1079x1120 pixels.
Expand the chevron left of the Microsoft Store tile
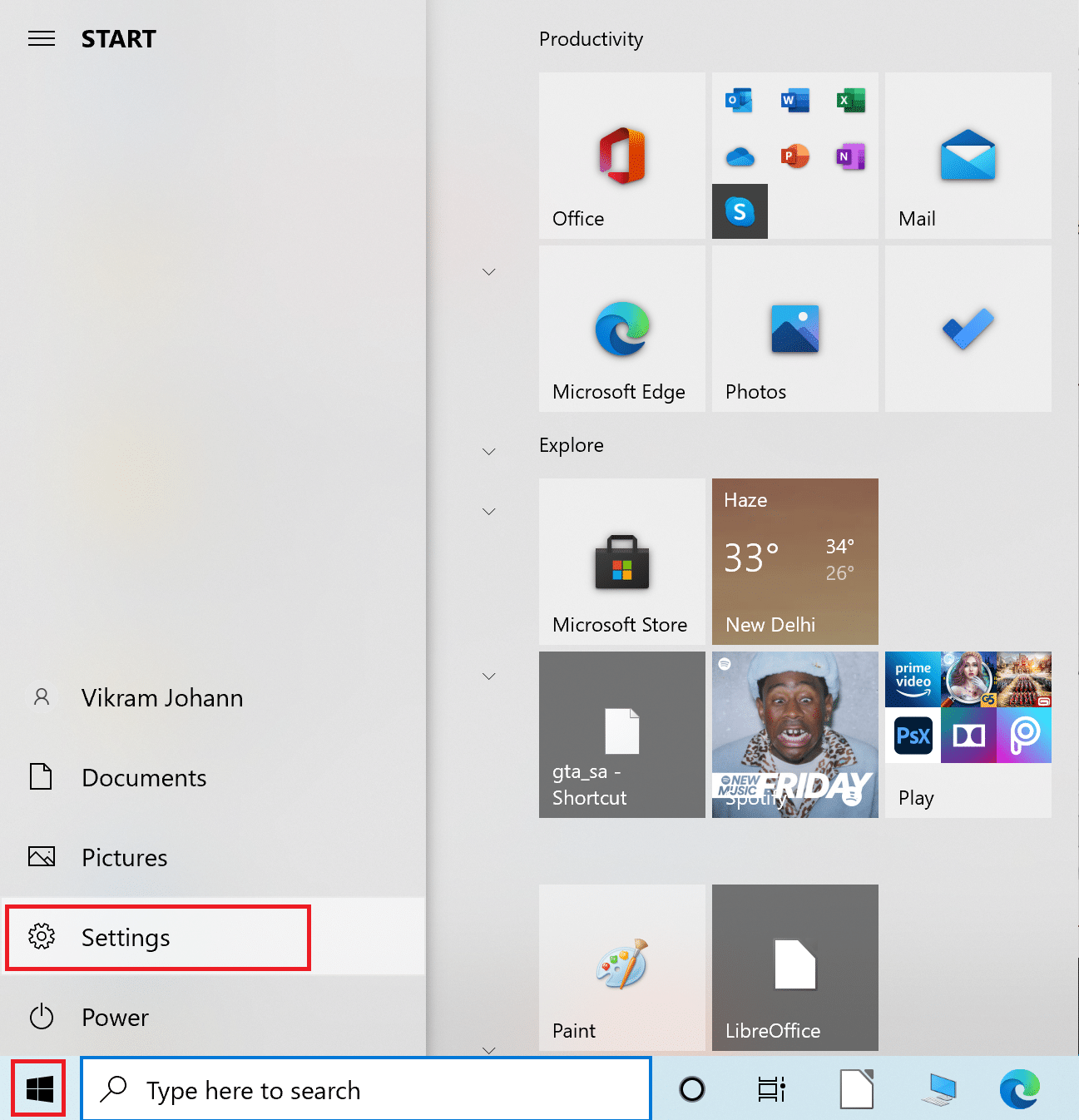tap(489, 512)
